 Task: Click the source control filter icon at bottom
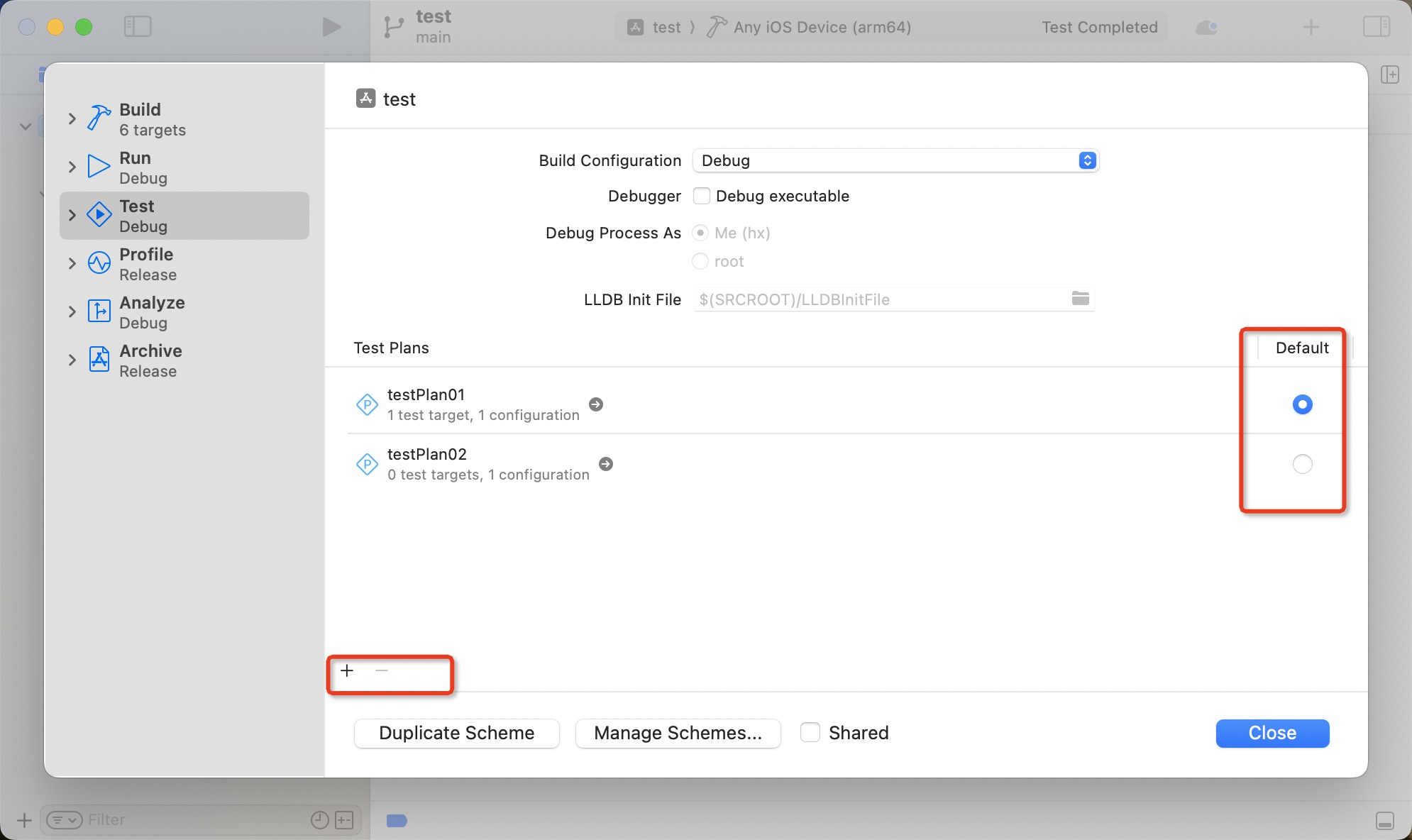[344, 820]
